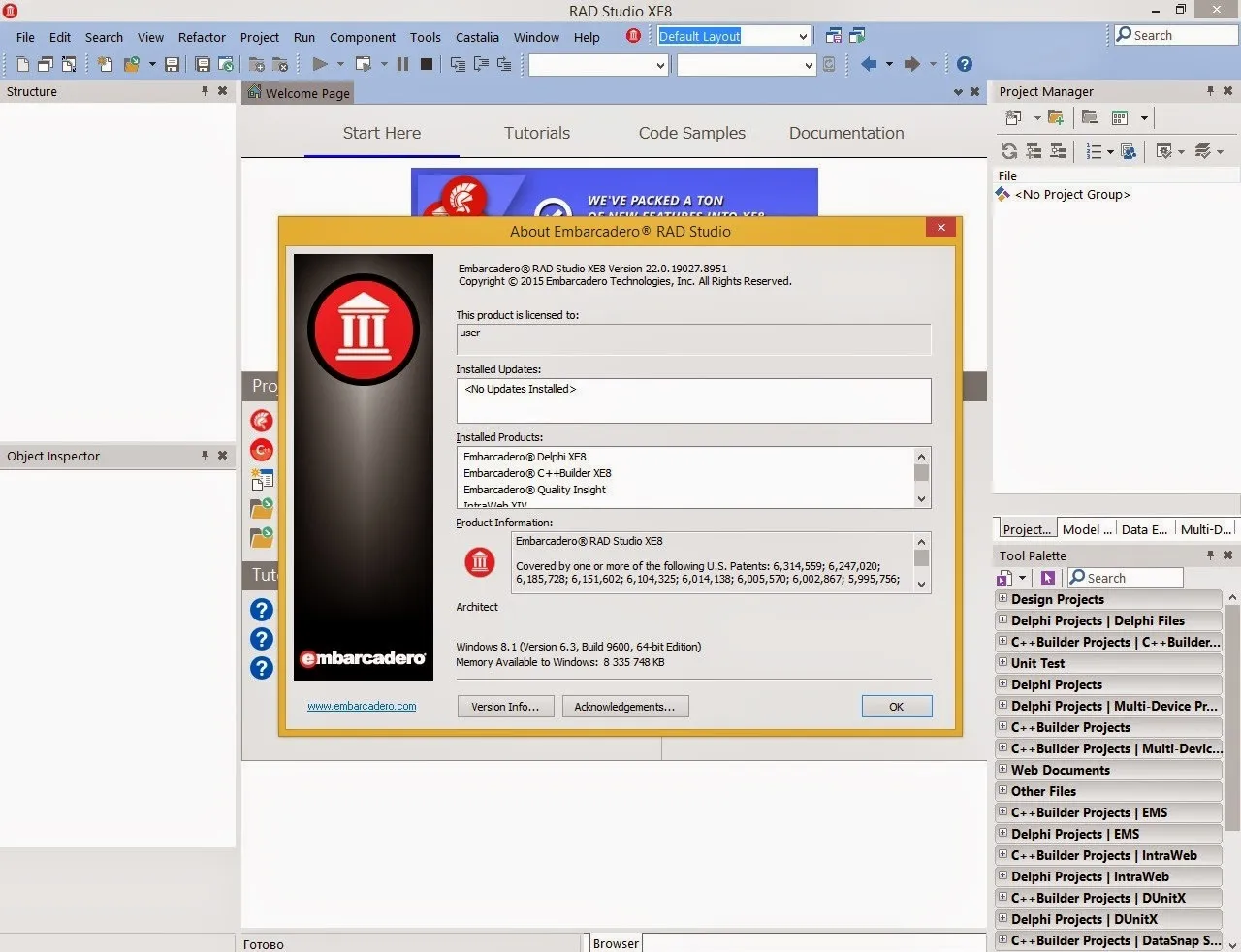Click OK in the About dialog

click(x=897, y=707)
